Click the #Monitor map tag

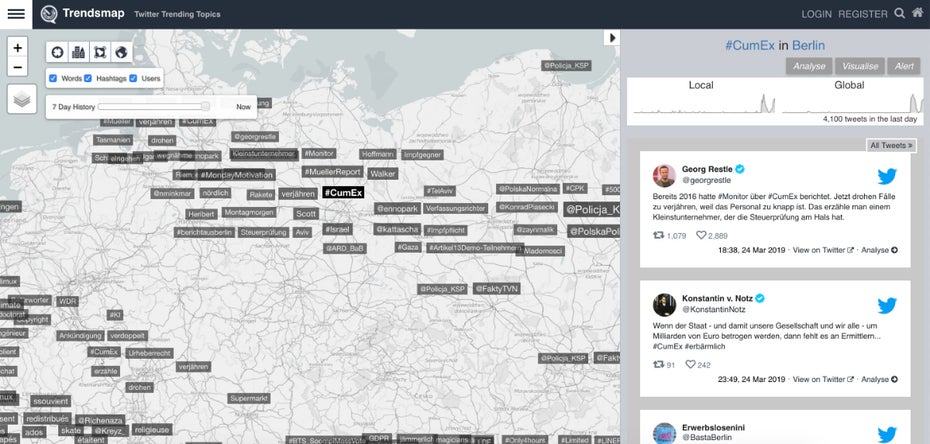coord(319,153)
